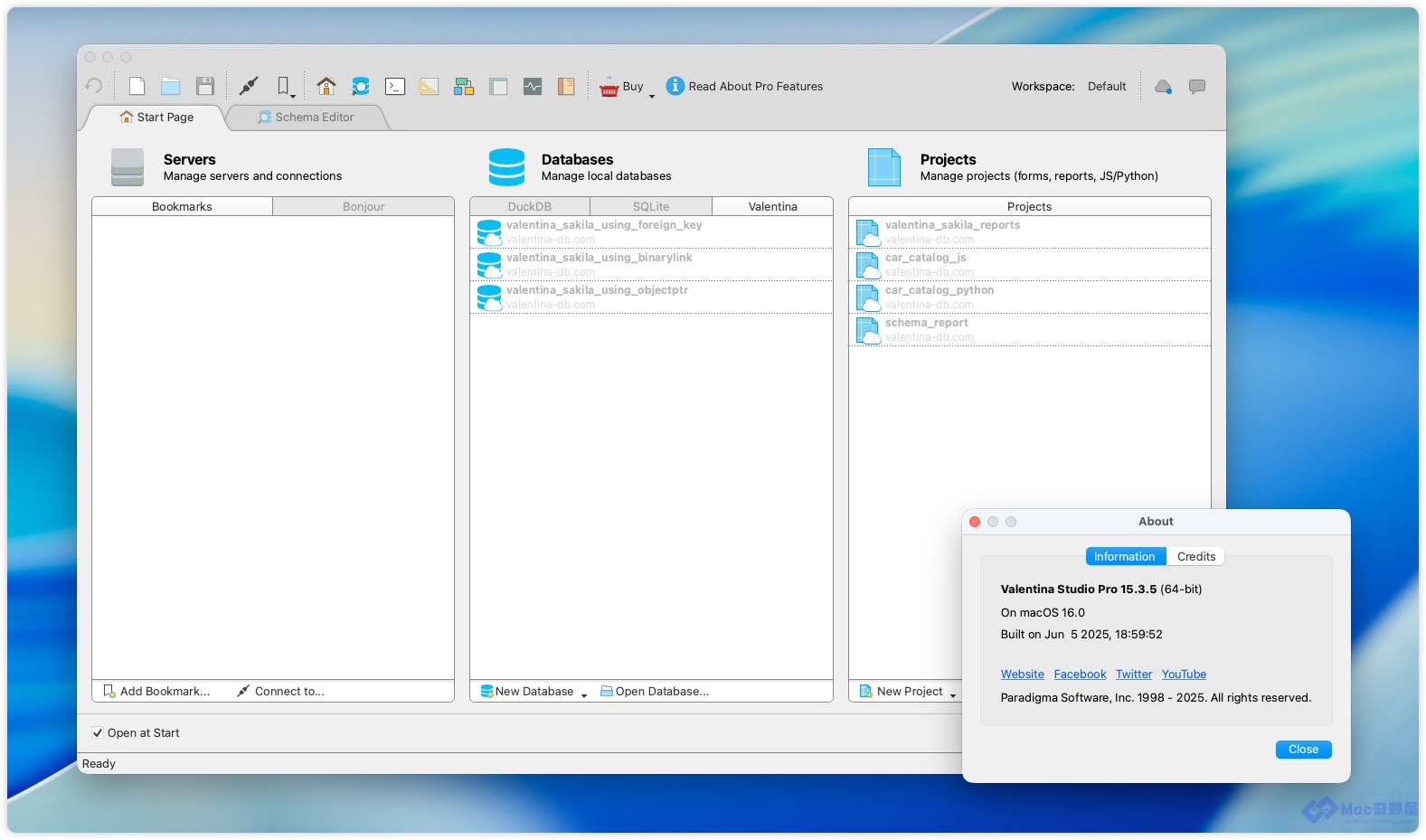Viewport: 1426px width, 840px height.
Task: Click database icon beside valentina_sakila_using_foreign_key
Action: [489, 232]
